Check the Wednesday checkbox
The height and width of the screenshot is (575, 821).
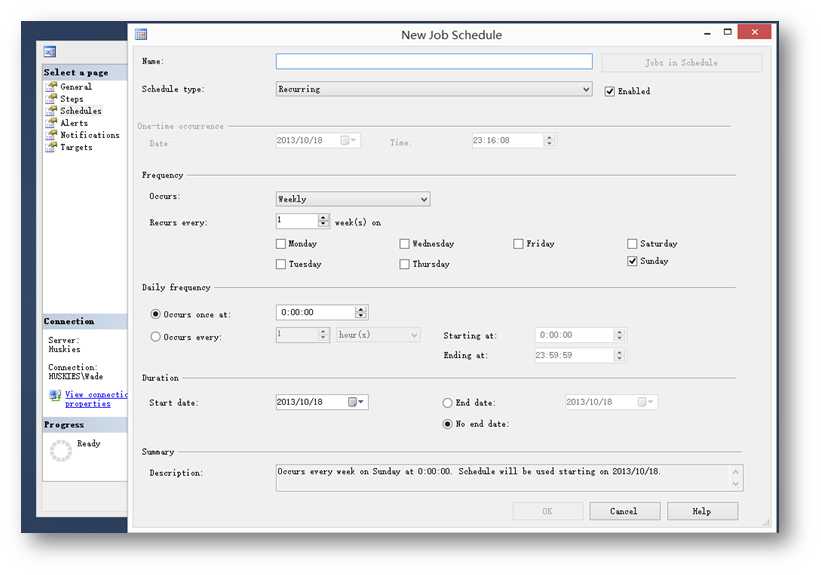[404, 244]
